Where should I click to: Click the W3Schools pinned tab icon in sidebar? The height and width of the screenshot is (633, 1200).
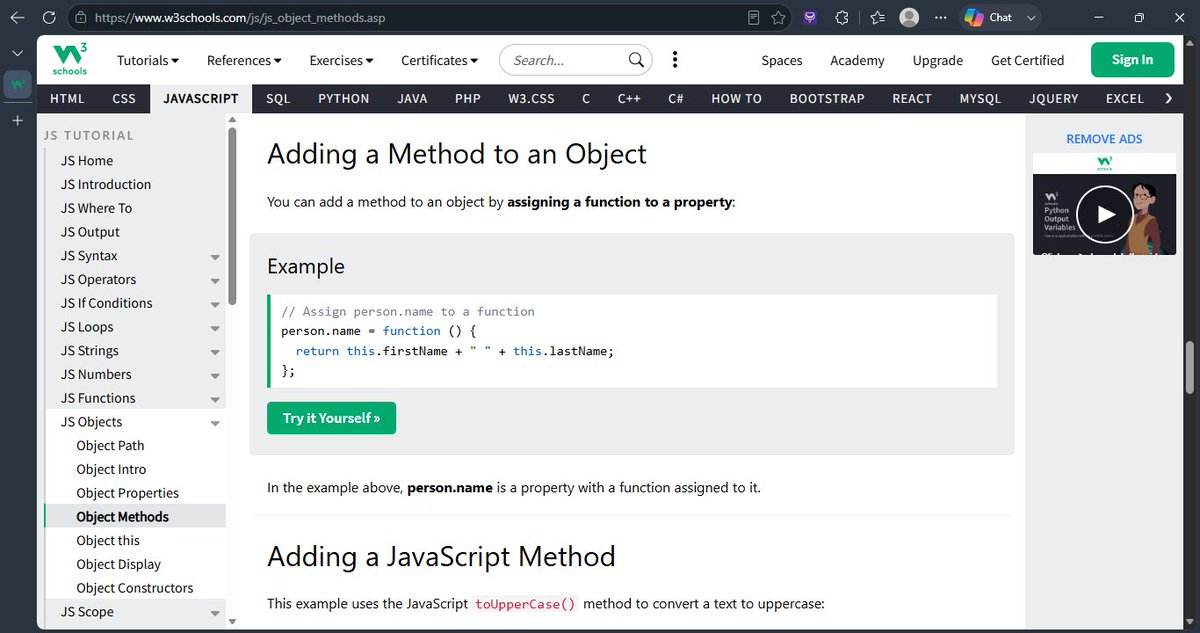[17, 85]
